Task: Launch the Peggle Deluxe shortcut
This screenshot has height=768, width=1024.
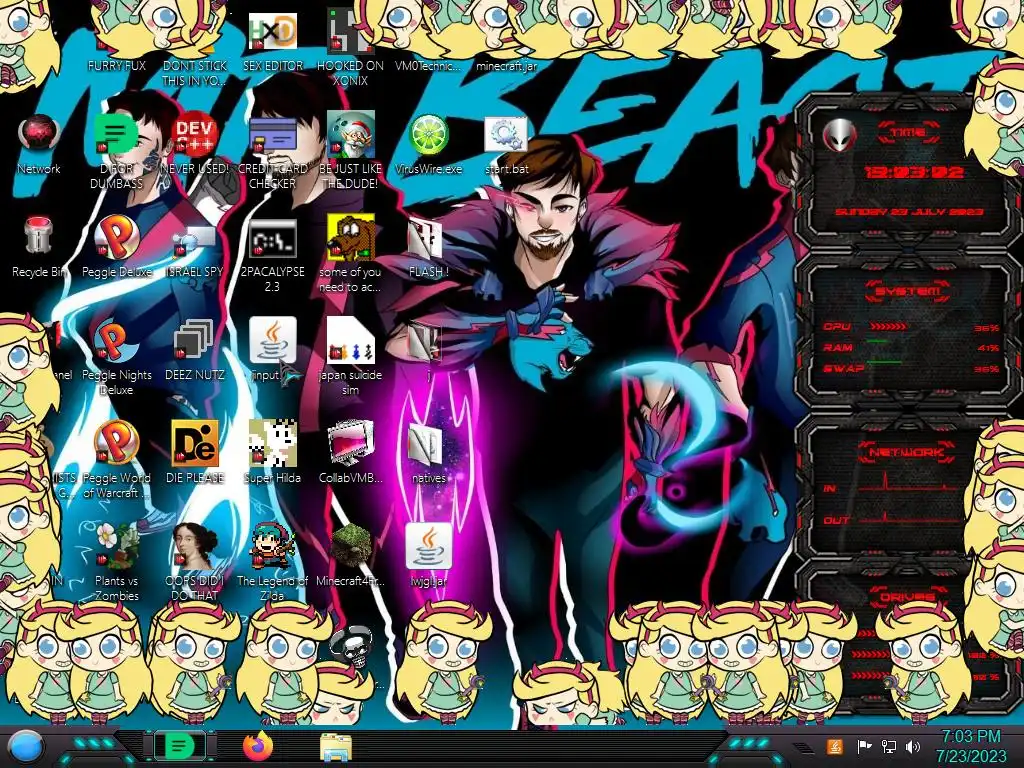Action: 117,238
